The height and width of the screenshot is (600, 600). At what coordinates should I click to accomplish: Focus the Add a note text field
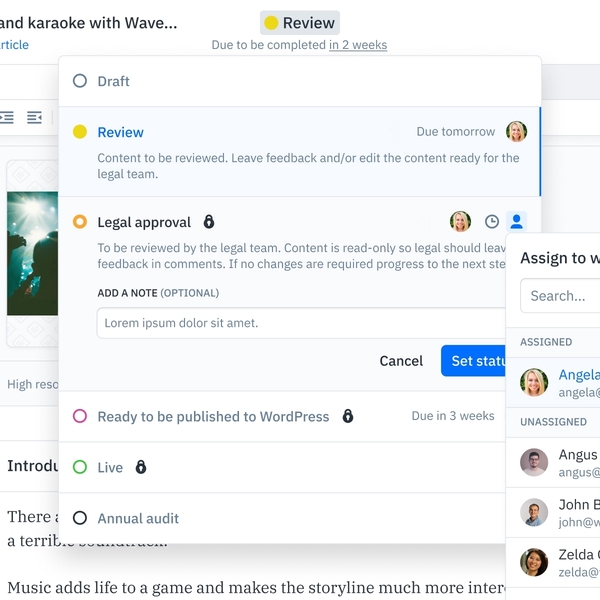[x=301, y=323]
